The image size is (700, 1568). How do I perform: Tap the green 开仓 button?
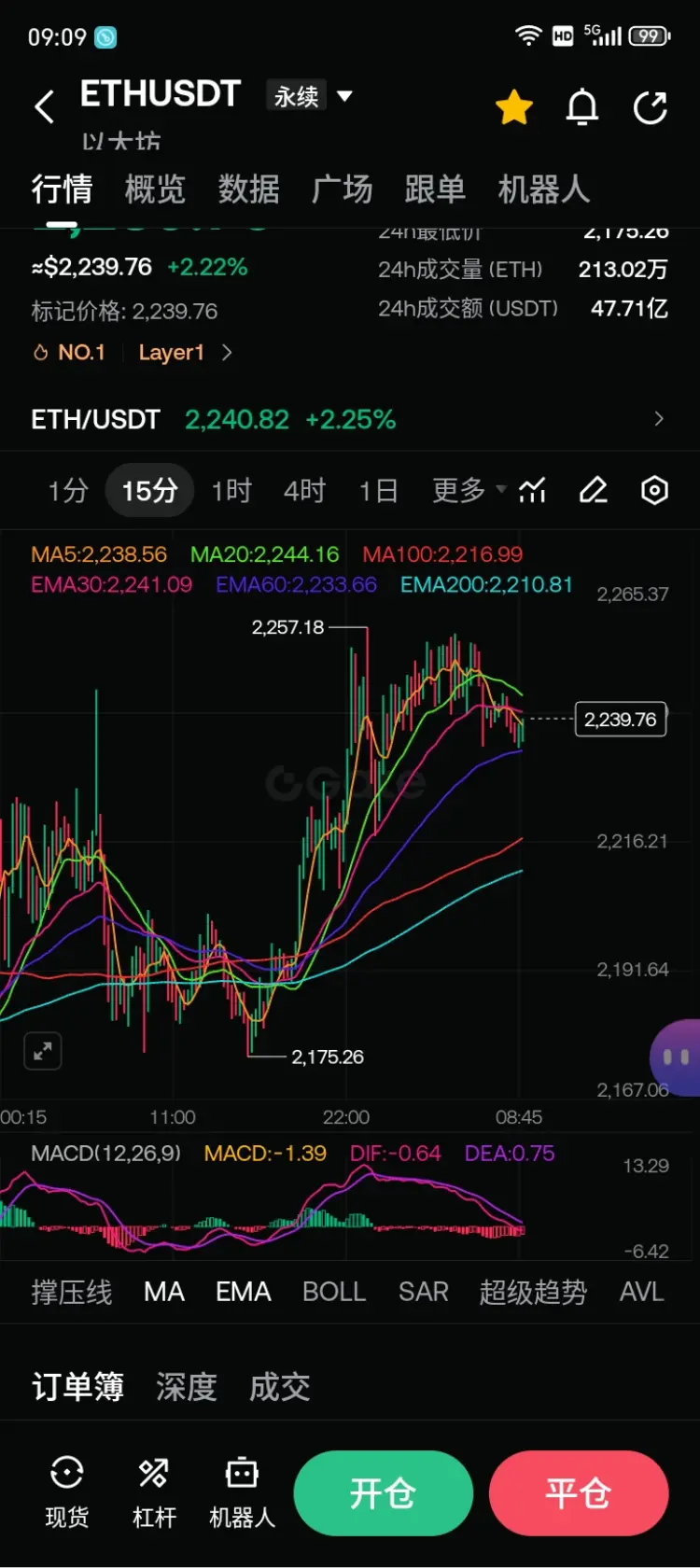pos(384,1493)
